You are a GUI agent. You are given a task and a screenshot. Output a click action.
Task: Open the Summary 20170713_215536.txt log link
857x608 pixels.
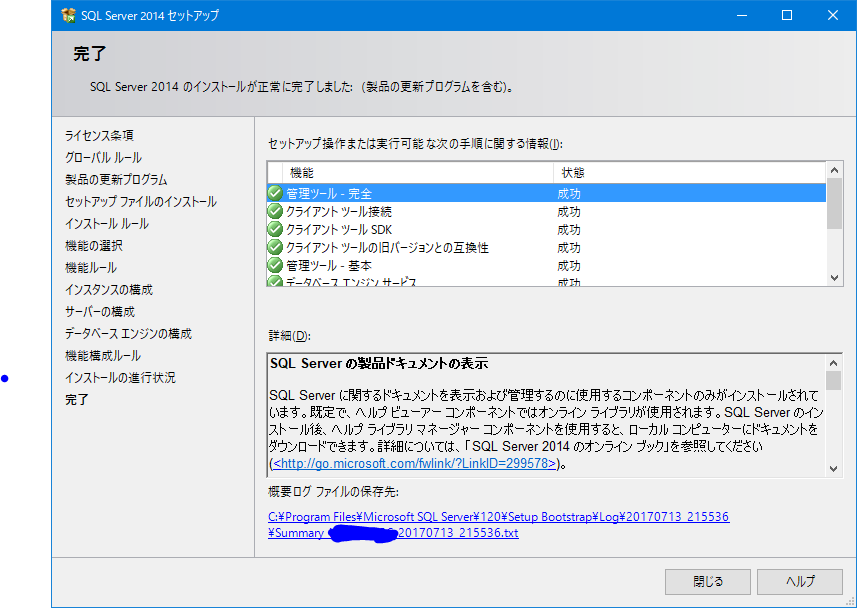click(x=393, y=533)
